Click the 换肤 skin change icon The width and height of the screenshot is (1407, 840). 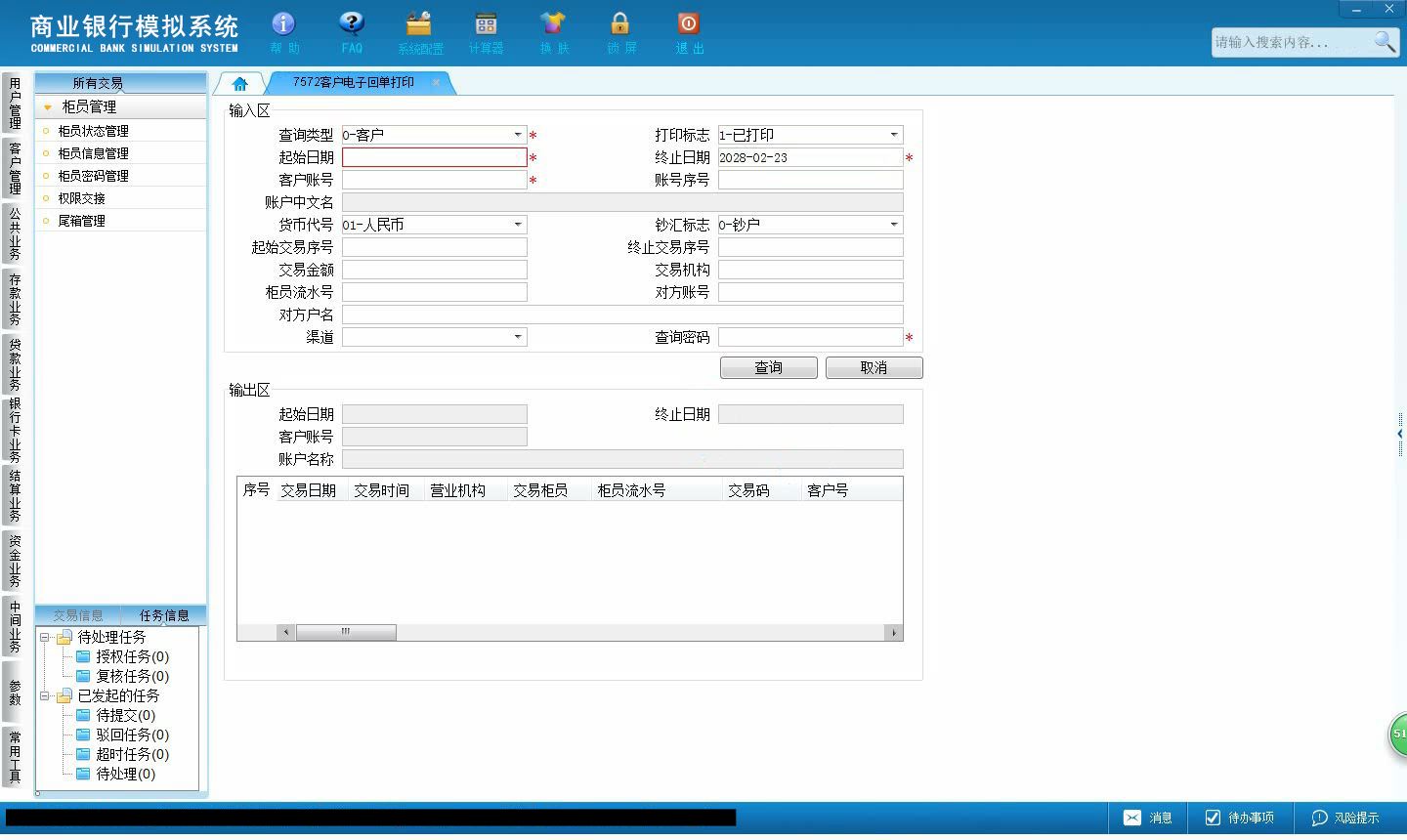(x=553, y=32)
